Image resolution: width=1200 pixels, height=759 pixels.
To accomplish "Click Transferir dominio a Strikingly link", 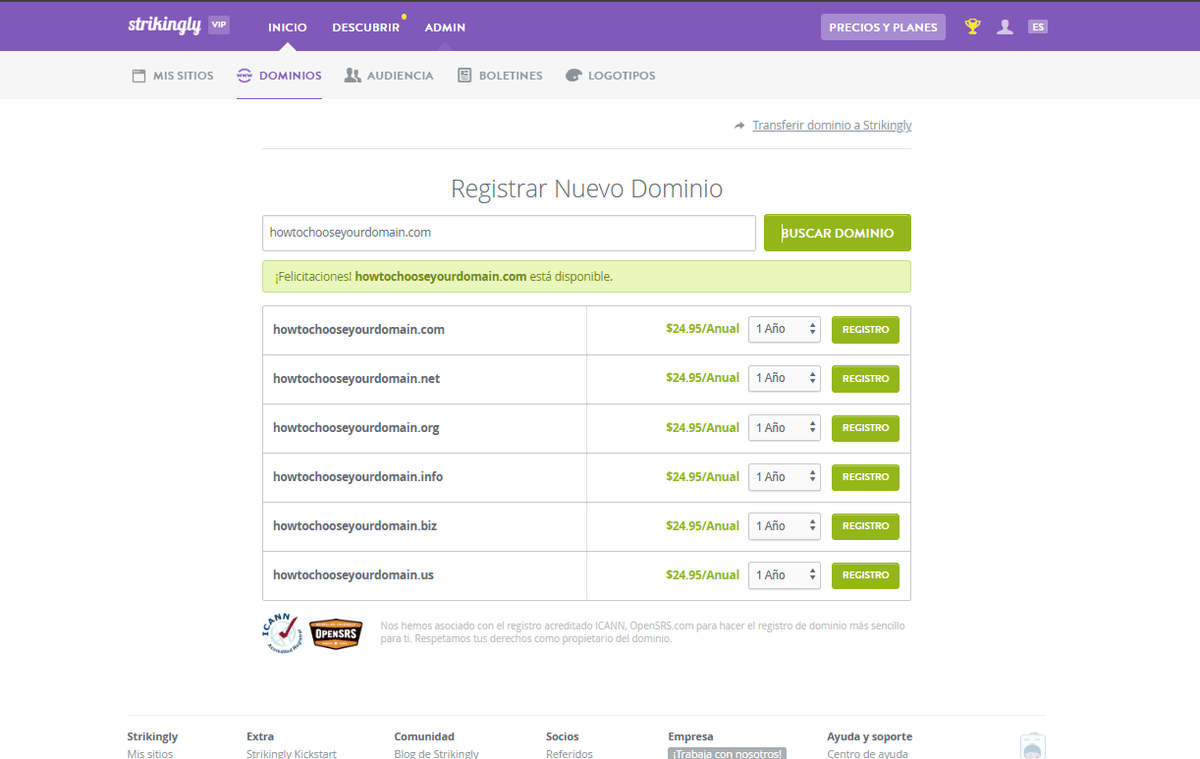I will point(832,125).
